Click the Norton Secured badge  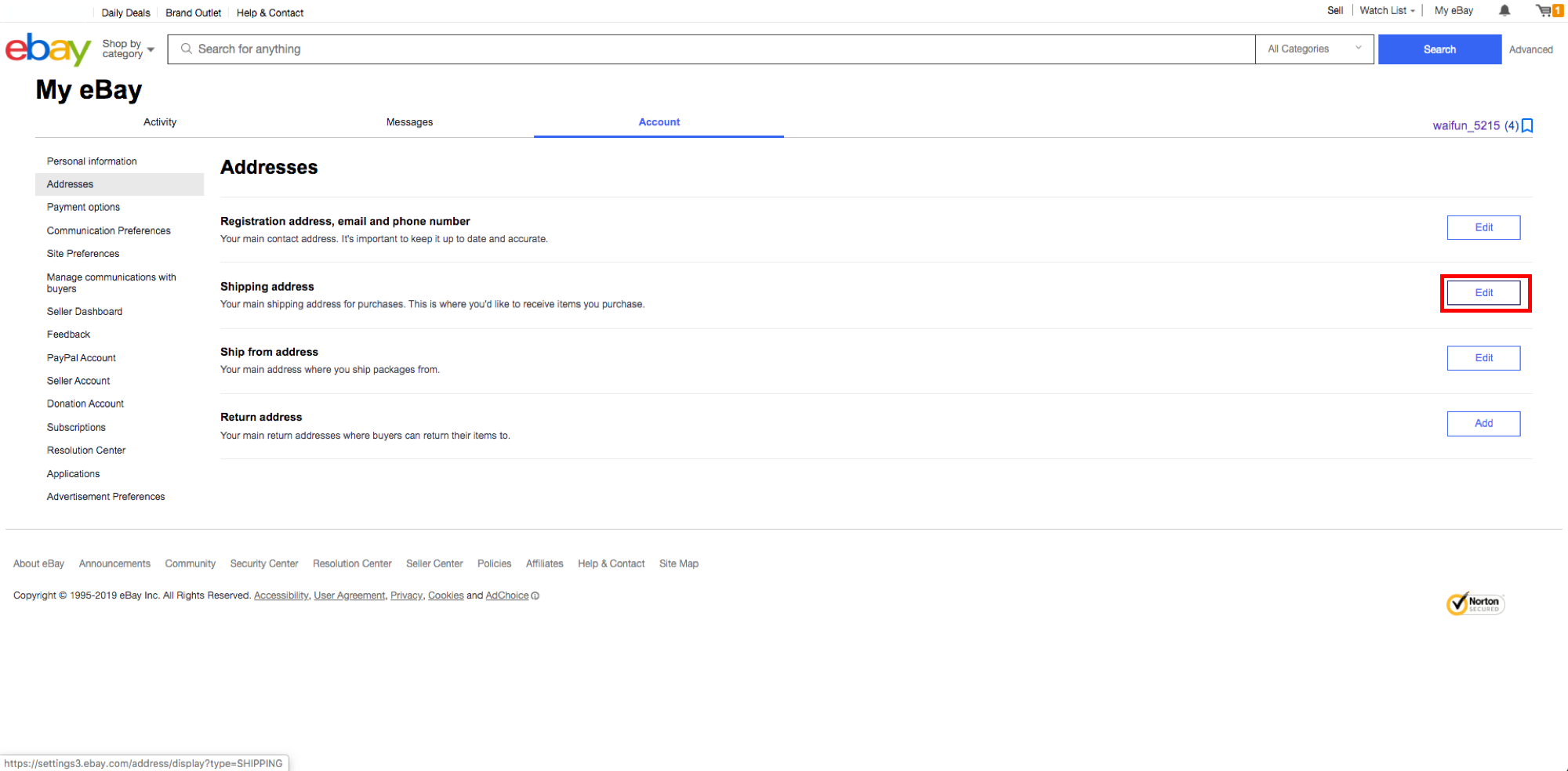pos(1475,603)
